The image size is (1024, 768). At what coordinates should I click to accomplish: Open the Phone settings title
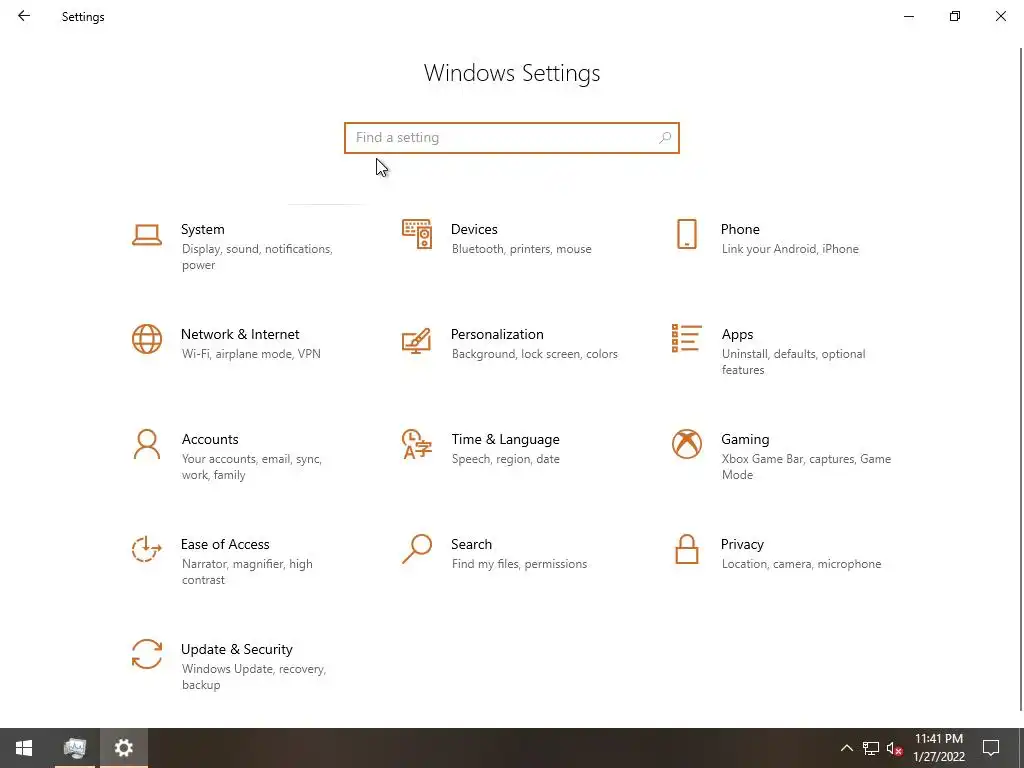tap(740, 229)
